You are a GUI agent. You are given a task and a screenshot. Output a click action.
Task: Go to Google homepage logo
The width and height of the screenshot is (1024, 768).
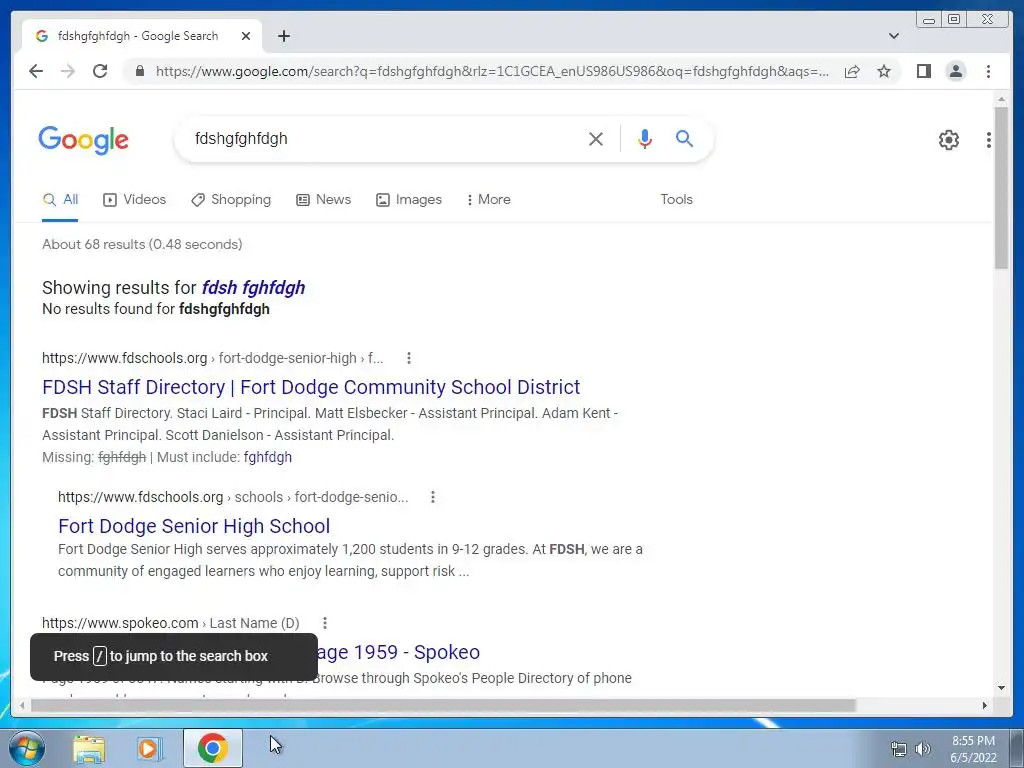click(84, 140)
